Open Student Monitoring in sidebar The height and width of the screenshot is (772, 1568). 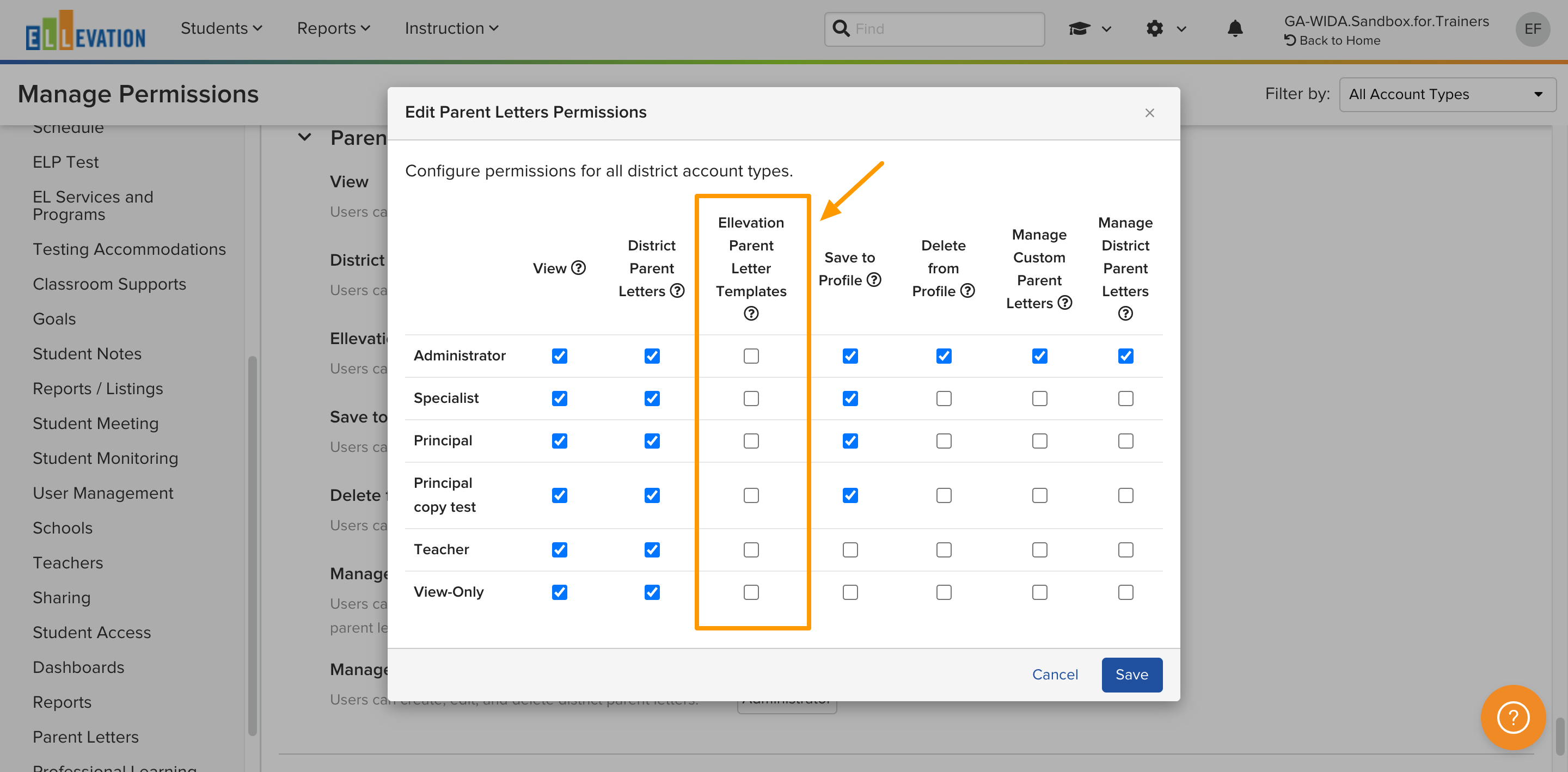click(x=105, y=458)
